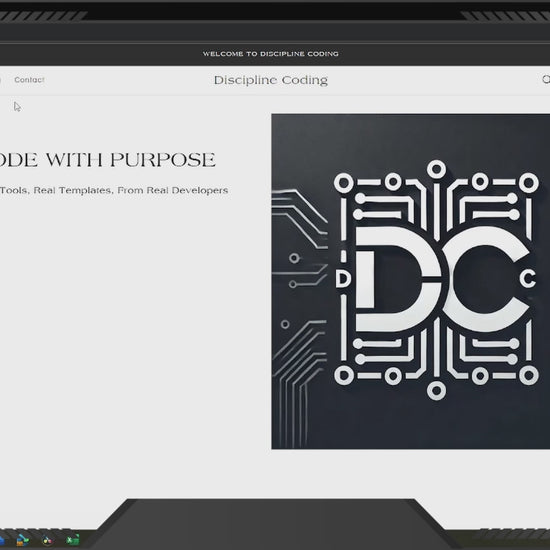Viewport: 550px width, 550px height.
Task: Click the small C beside the logo
Action: [527, 279]
